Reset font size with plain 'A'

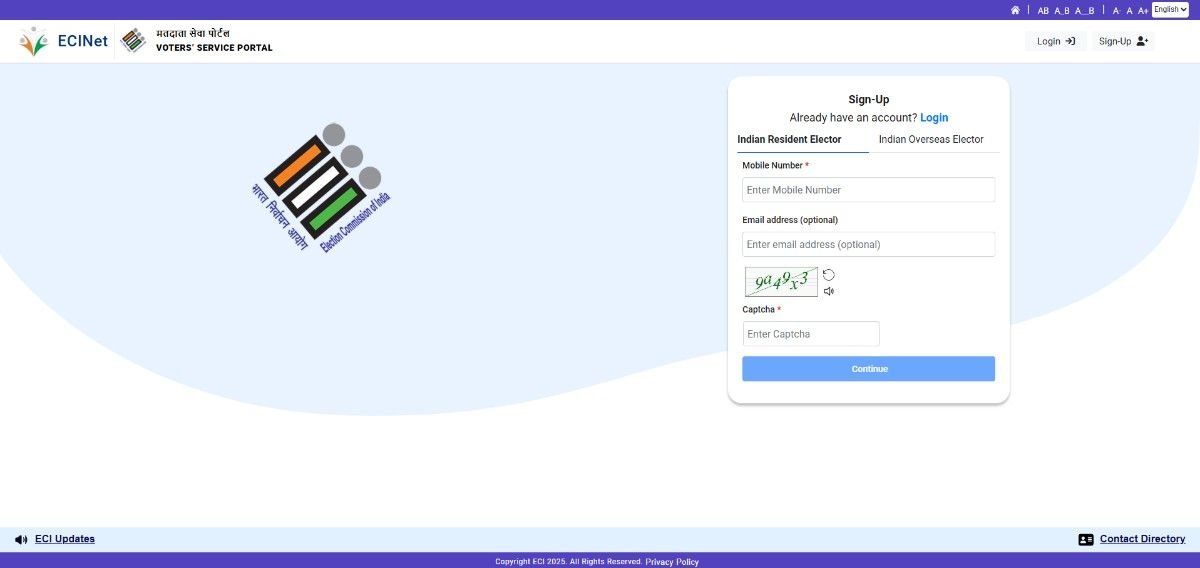click(x=1129, y=10)
